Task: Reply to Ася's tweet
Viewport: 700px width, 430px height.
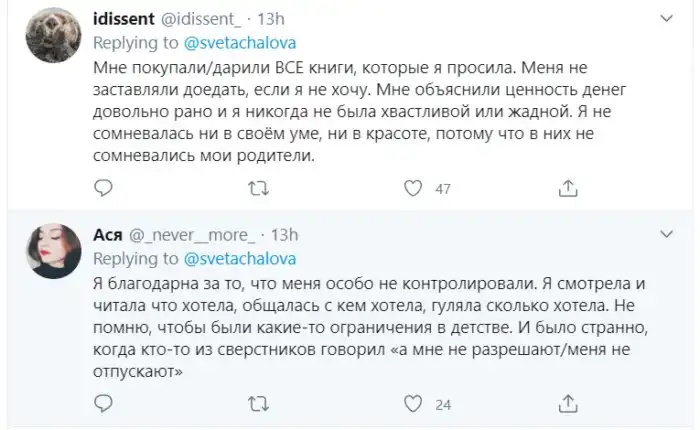Action: click(x=101, y=404)
